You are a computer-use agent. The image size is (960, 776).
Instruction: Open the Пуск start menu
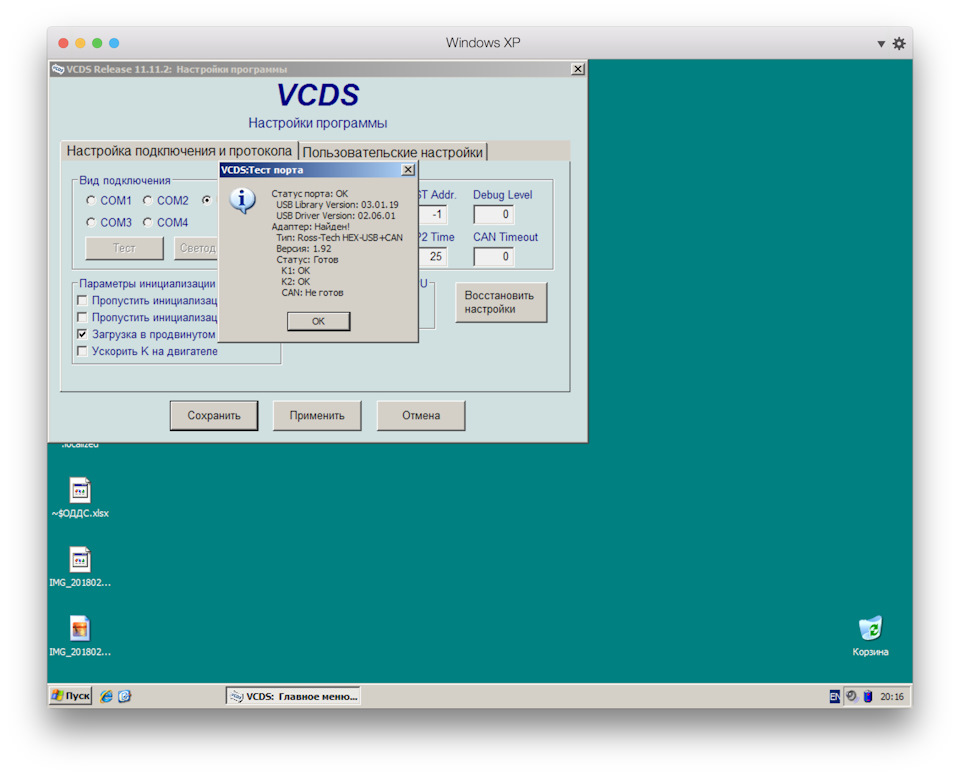click(x=71, y=696)
